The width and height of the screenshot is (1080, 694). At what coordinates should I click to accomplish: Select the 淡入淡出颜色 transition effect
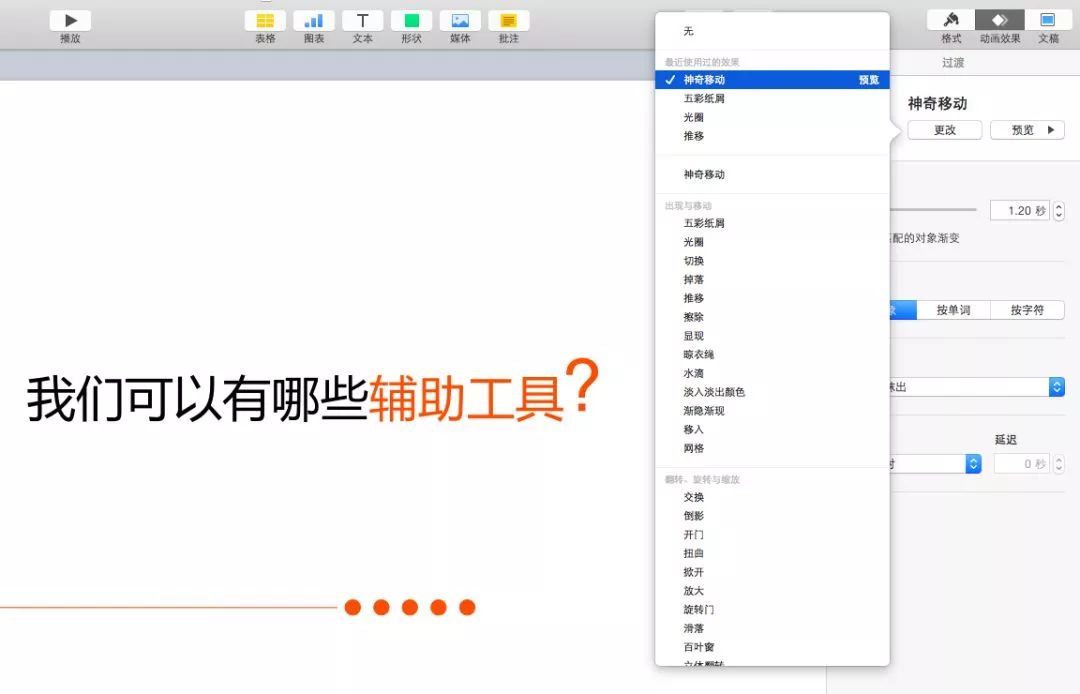click(x=714, y=392)
